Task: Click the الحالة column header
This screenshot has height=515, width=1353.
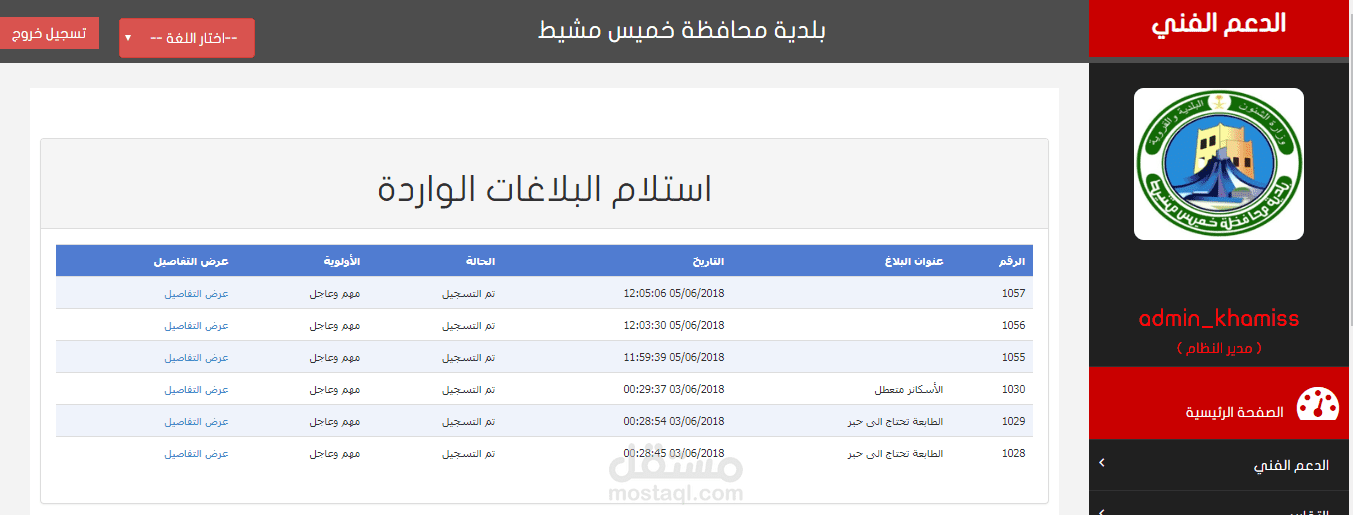Action: click(x=481, y=262)
